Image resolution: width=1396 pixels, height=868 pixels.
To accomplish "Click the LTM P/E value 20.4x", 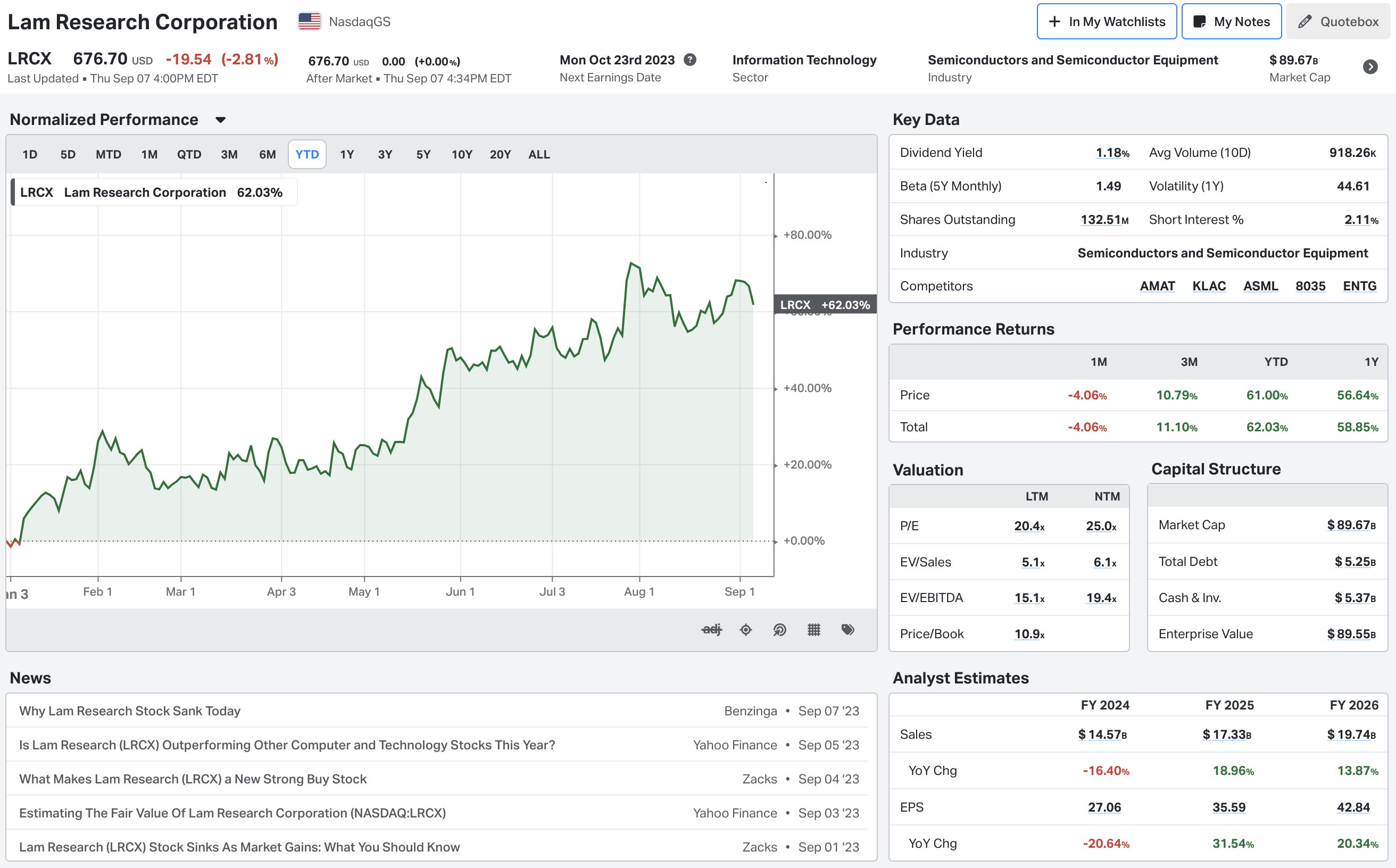I will [x=1029, y=526].
